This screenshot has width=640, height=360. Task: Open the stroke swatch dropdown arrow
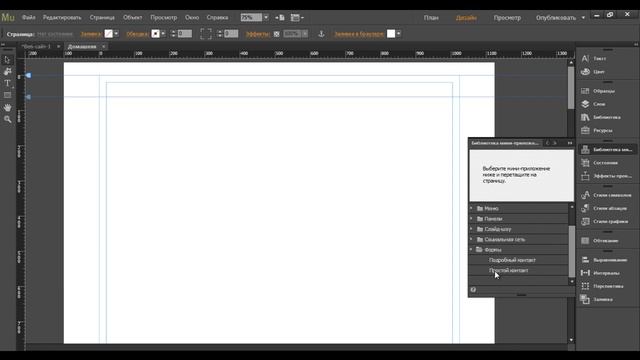click(163, 34)
